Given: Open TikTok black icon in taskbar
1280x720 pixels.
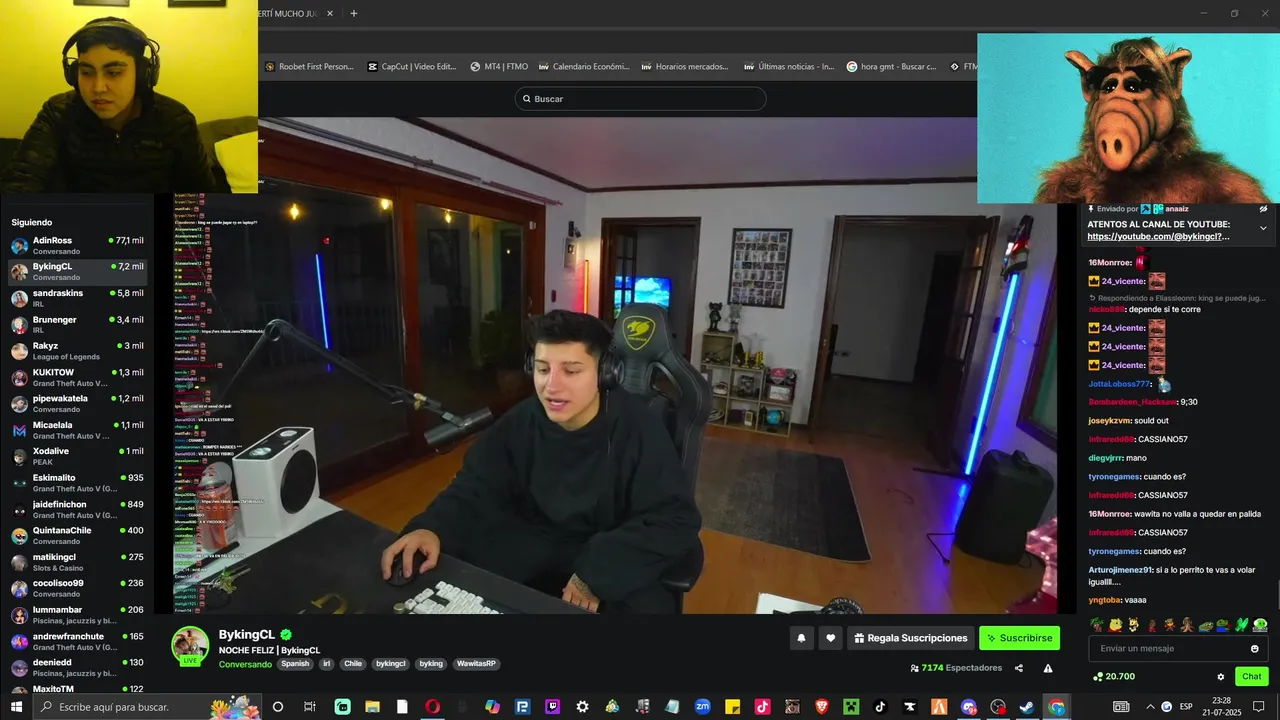Looking at the screenshot, I should [880, 706].
